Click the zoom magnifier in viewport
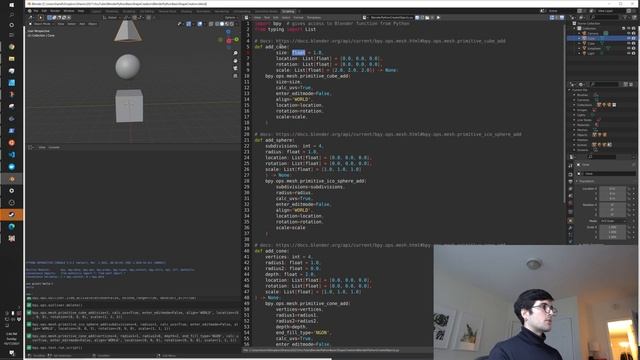The height and width of the screenshot is (360, 640). 236,53
